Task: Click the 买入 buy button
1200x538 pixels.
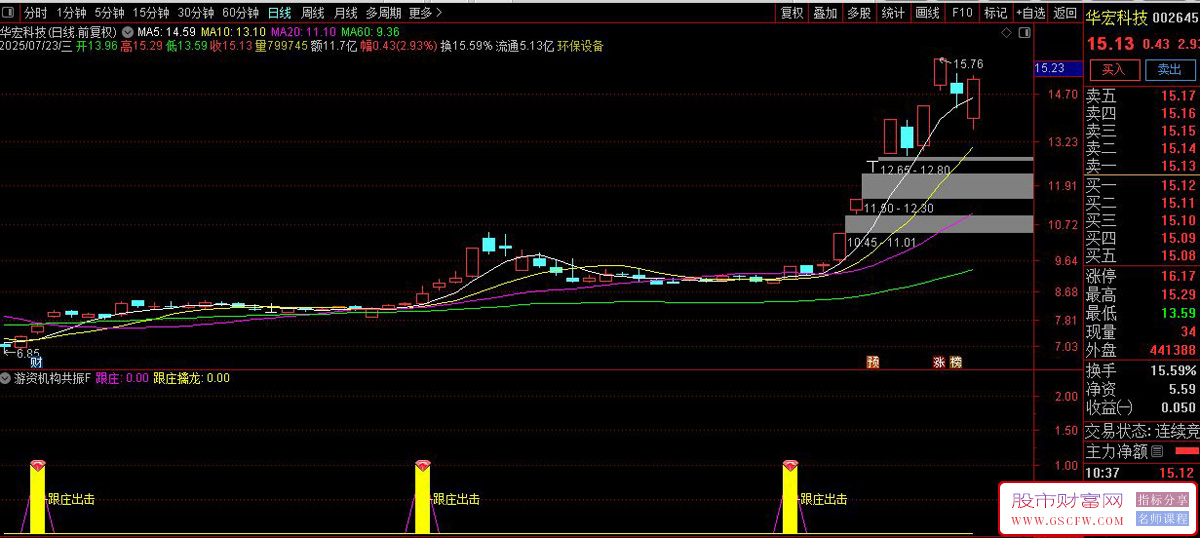Action: [x=1113, y=70]
